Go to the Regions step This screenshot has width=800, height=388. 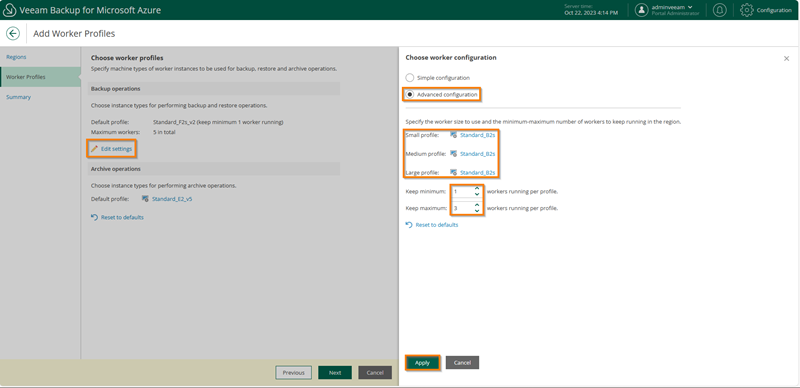click(x=16, y=57)
